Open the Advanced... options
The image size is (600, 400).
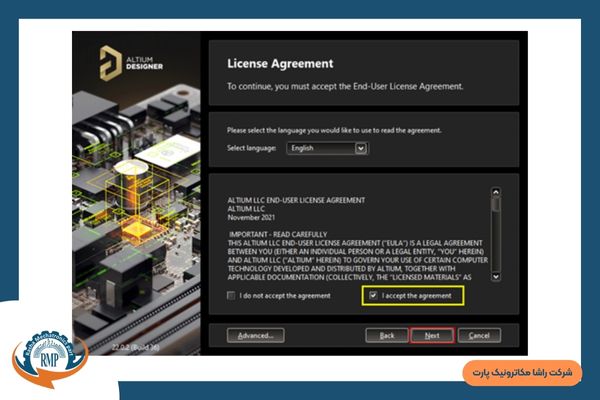click(255, 335)
